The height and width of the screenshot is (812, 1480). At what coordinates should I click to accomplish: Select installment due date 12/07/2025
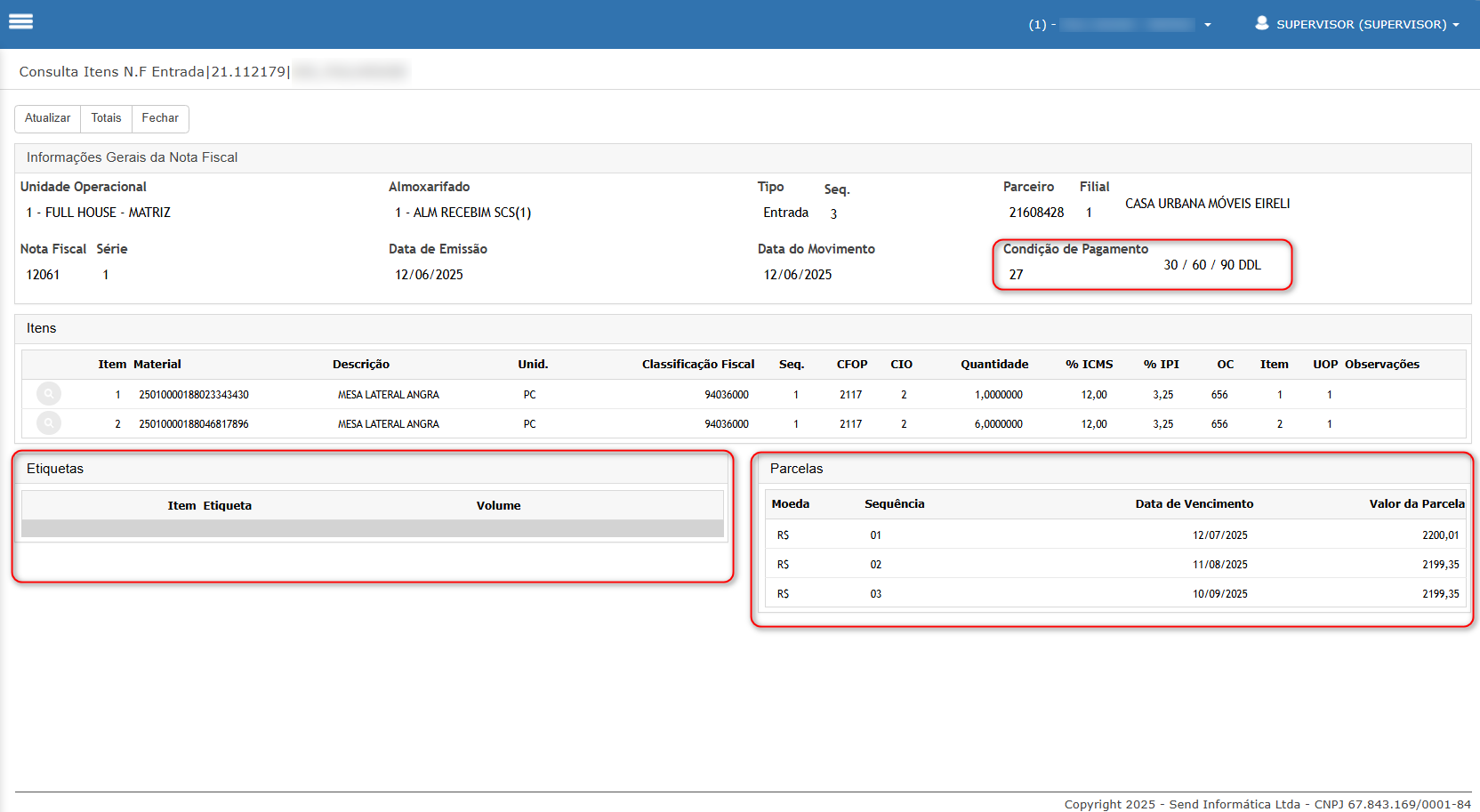pos(1220,535)
